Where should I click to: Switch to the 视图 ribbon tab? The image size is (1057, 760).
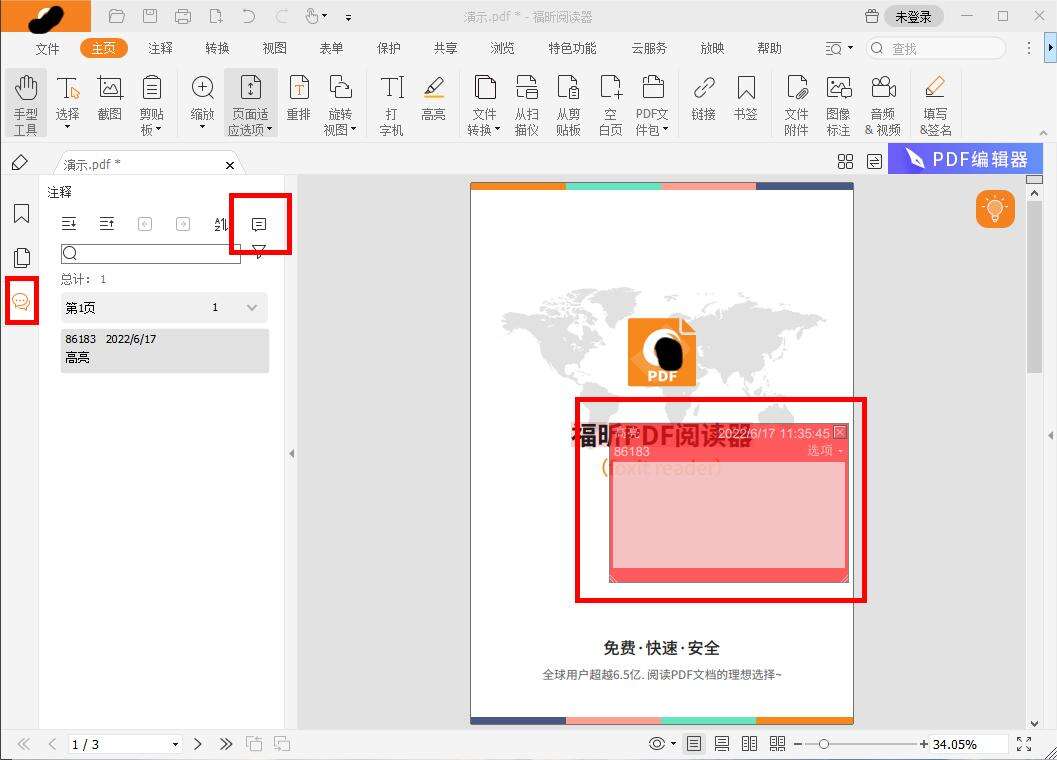274,47
